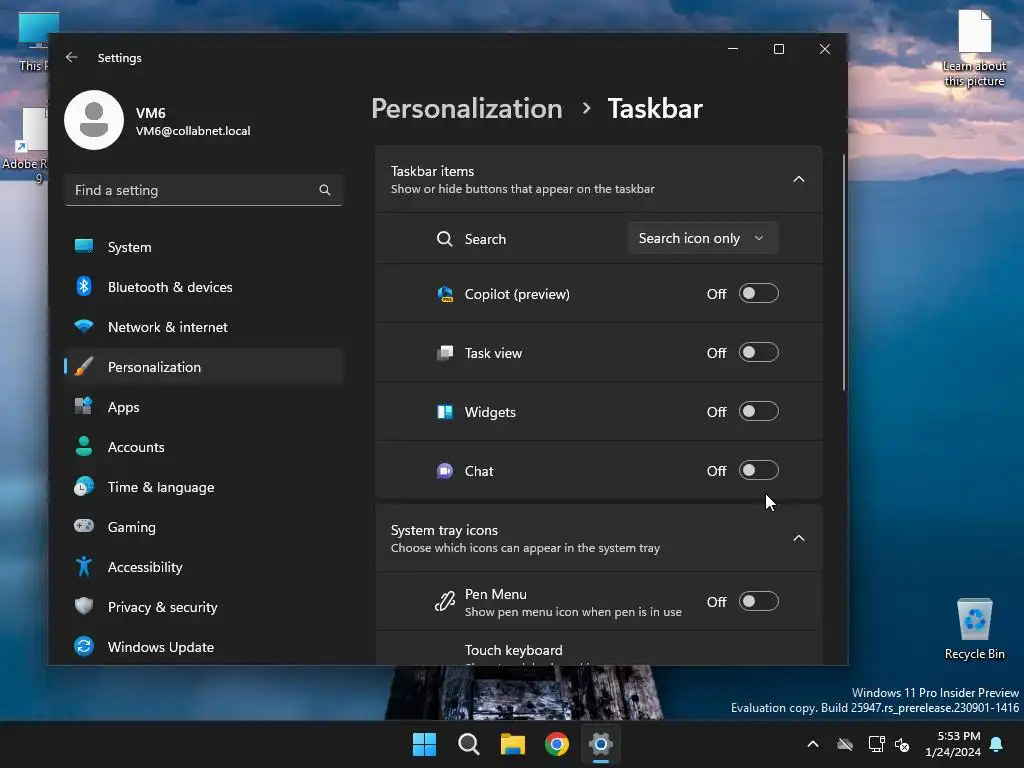Click the Touch keyboard row
The image size is (1024, 768).
pyautogui.click(x=598, y=649)
